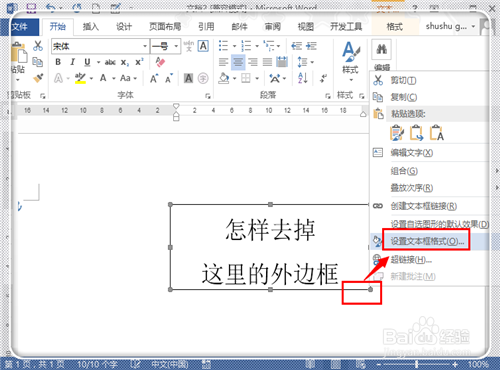This screenshot has height=370, width=500.
Task: Select 设置文本框格式(O)... menu item
Action: [x=427, y=241]
